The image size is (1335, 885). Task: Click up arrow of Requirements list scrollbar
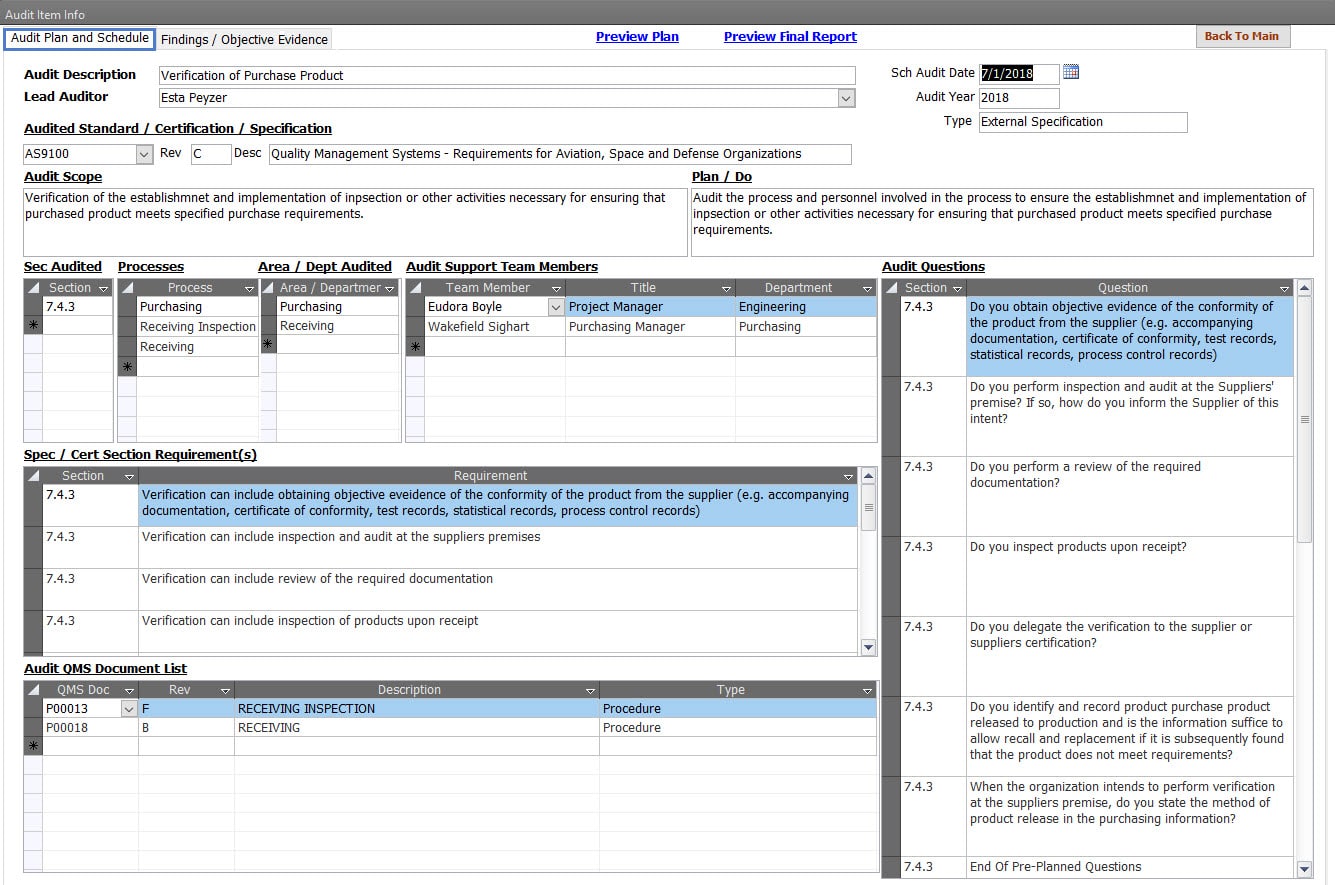coord(868,477)
